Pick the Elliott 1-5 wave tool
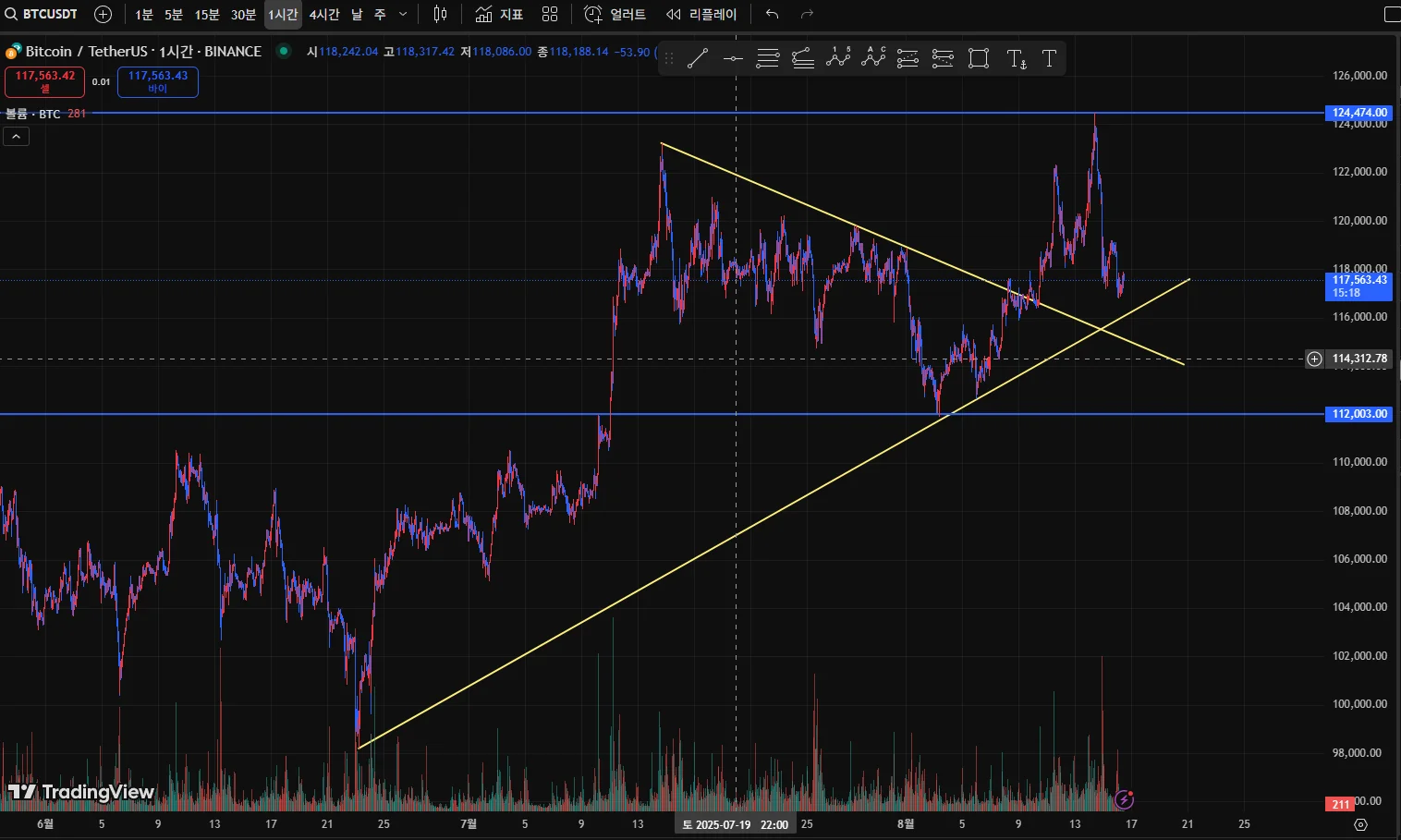The image size is (1401, 840). 838,58
